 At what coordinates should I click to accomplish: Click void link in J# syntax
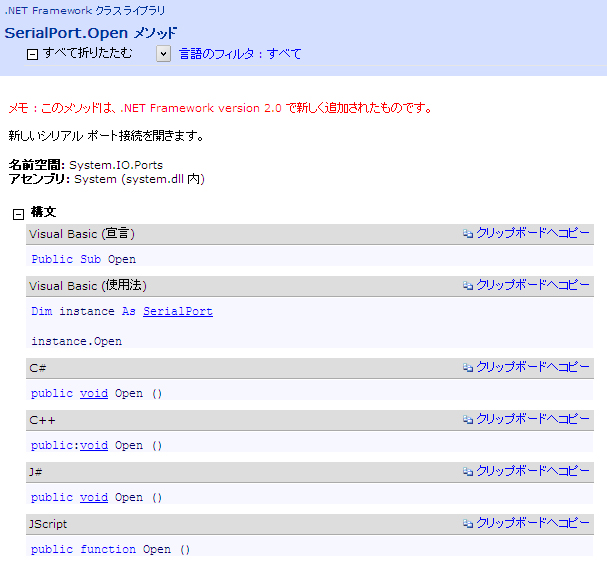point(94,497)
